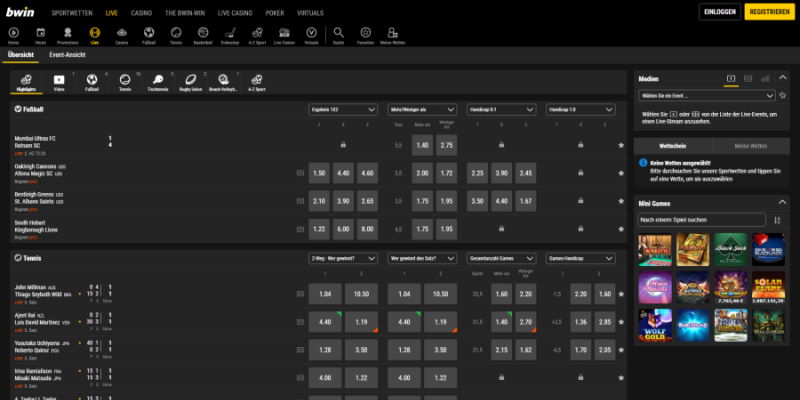The image size is (800, 400).
Task: Favorite the John Millman tennis match
Action: pos(621,294)
